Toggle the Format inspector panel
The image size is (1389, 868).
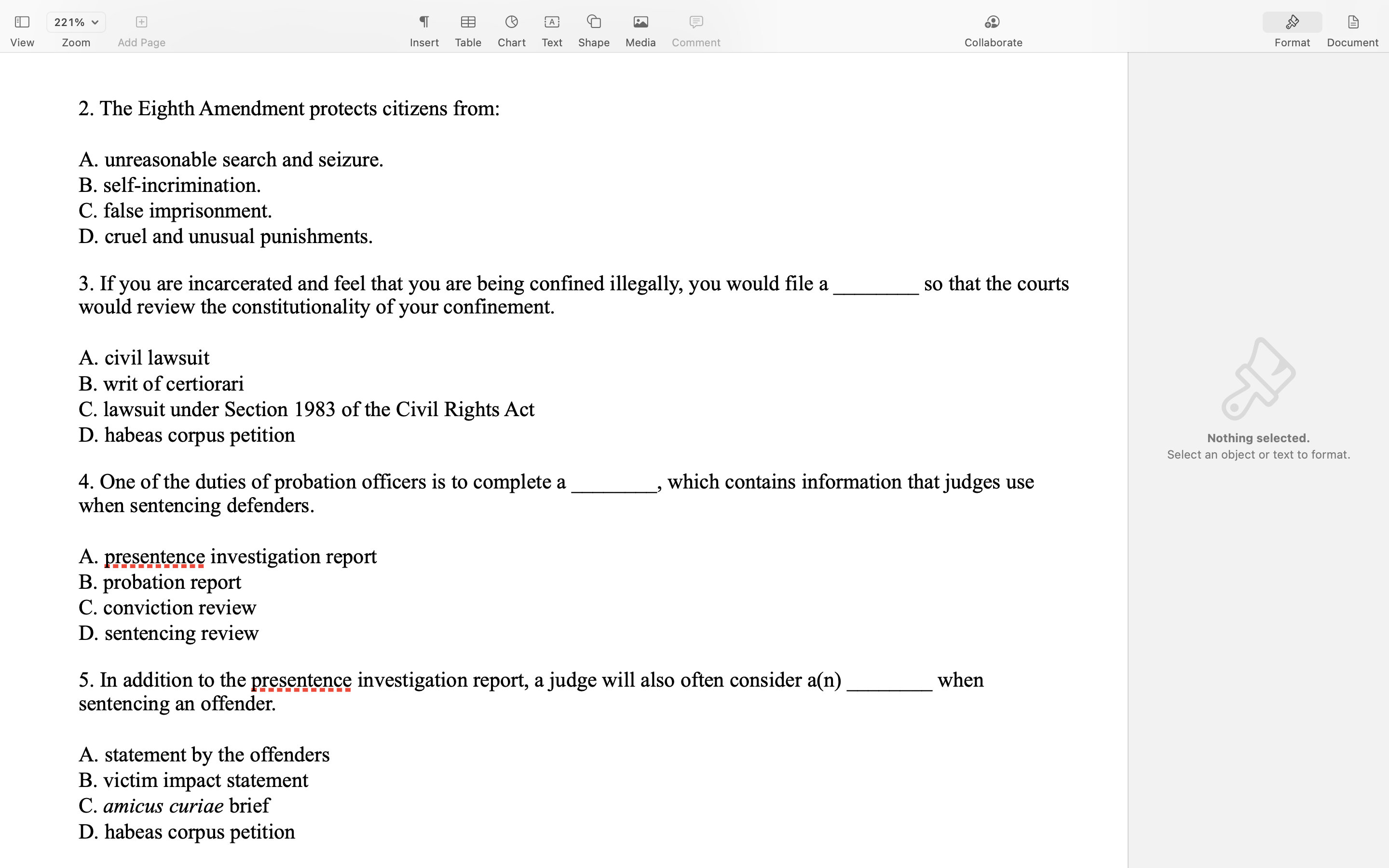click(1292, 22)
